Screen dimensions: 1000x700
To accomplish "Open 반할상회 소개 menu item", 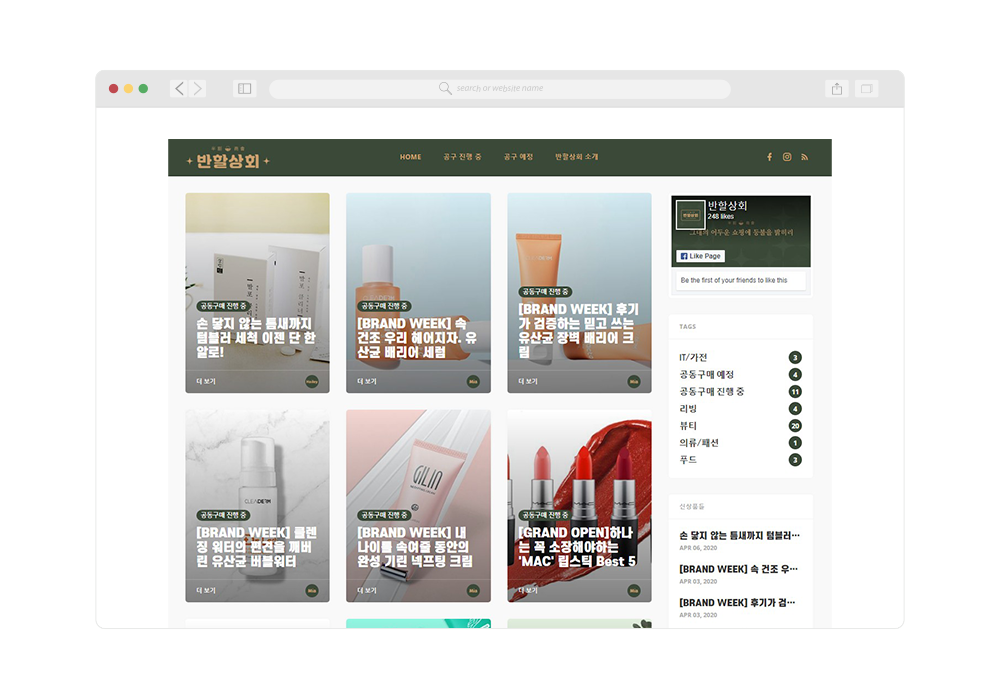I will pyautogui.click(x=577, y=157).
